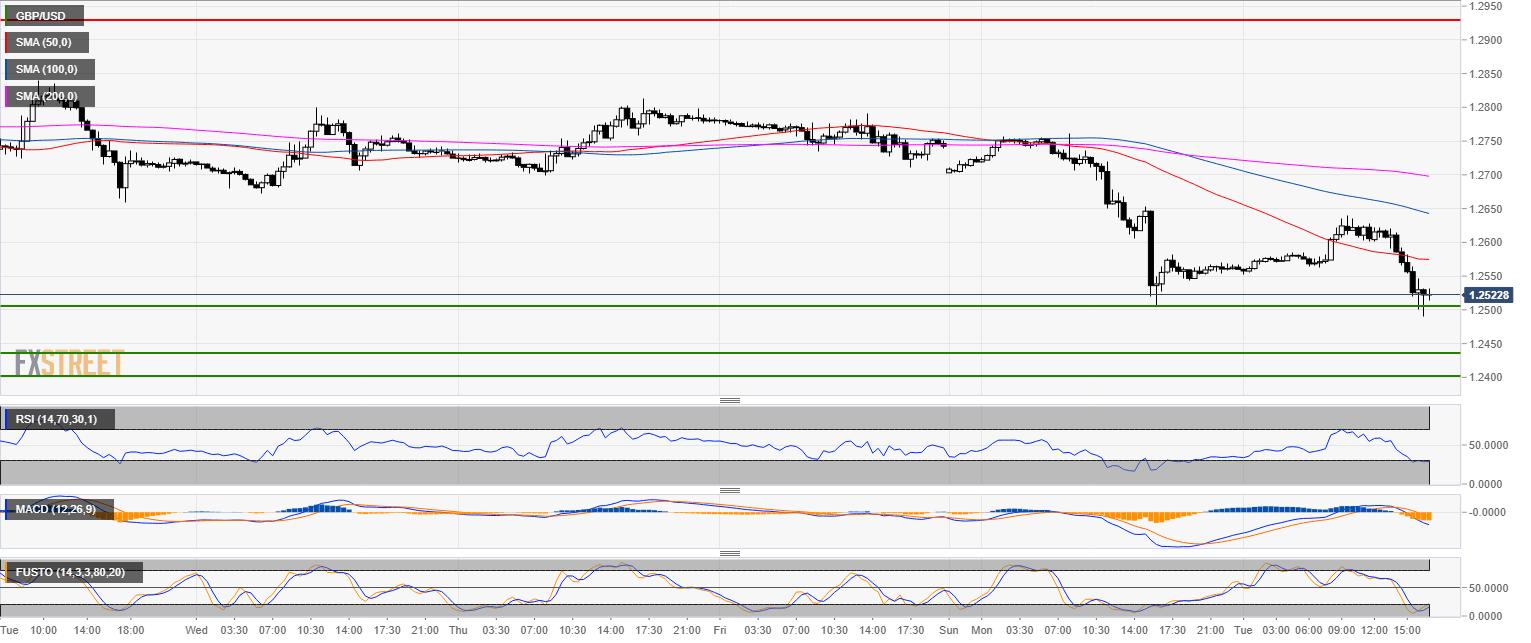Click the Wed date label on time axis
This screenshot has width=1531, height=643.
[196, 631]
